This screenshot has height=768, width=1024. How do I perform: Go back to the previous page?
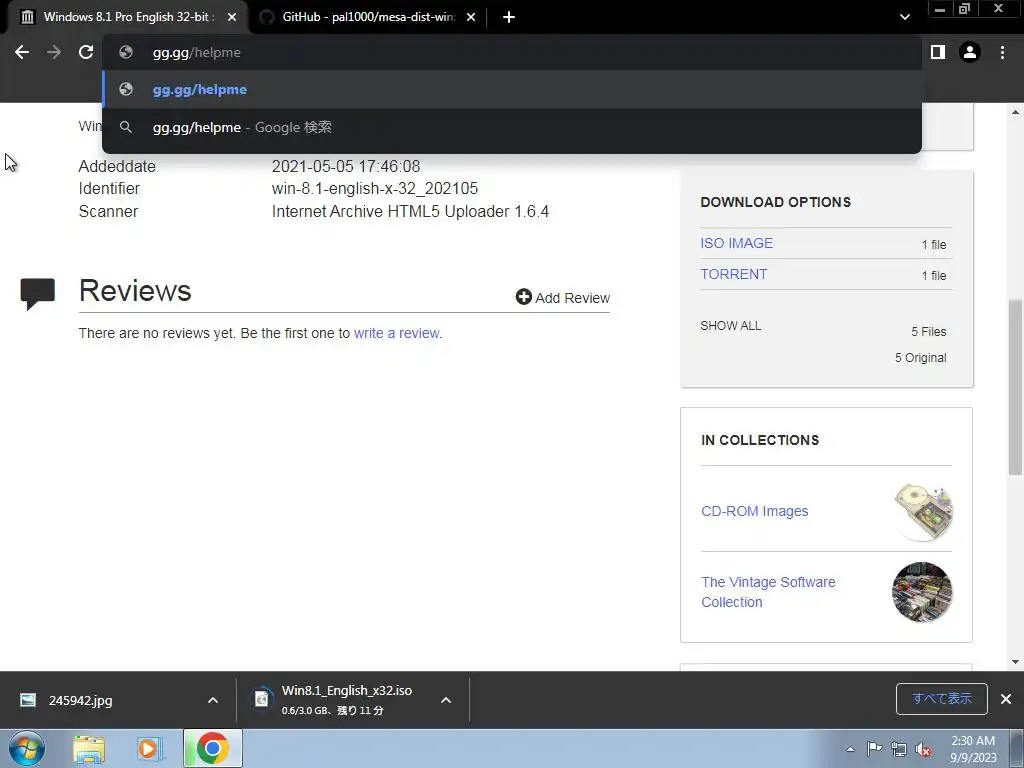22,52
